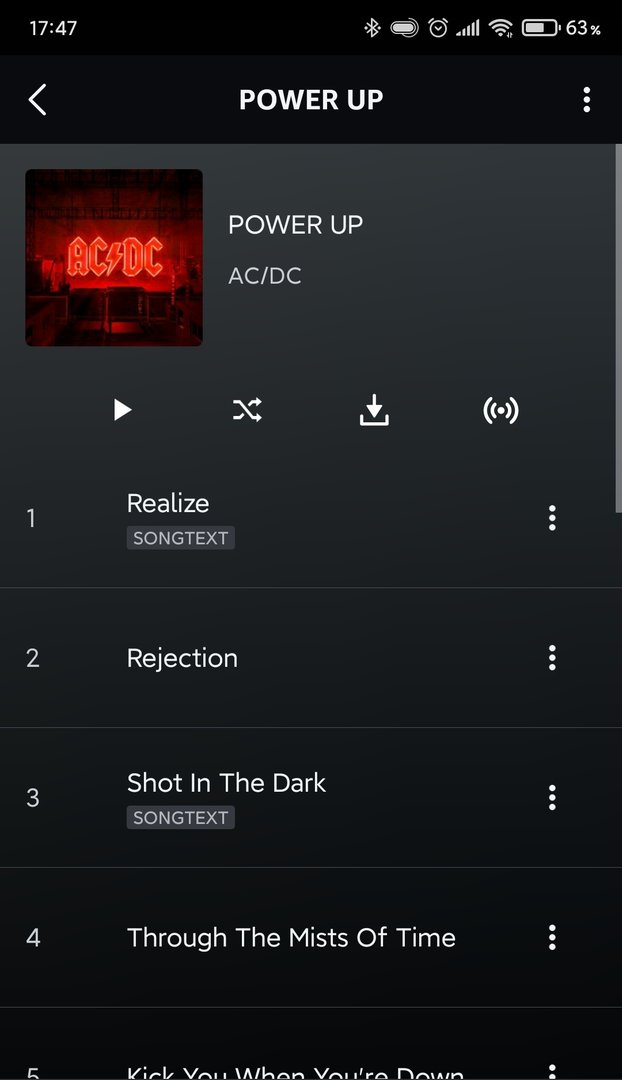Open the AC/DC artist link
The width and height of the screenshot is (622, 1080).
(265, 276)
